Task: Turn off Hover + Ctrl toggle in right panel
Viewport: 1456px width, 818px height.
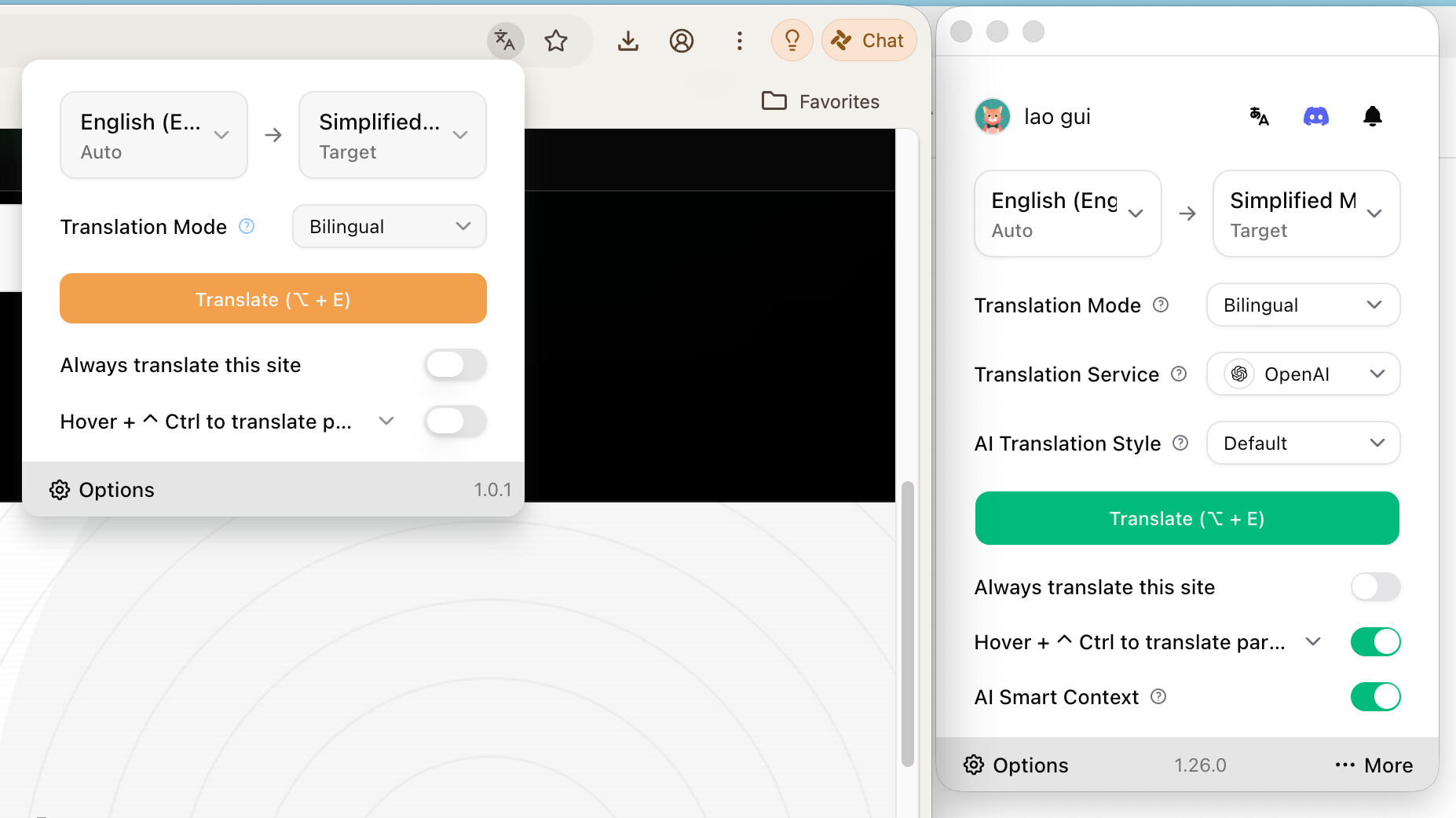Action: point(1375,642)
